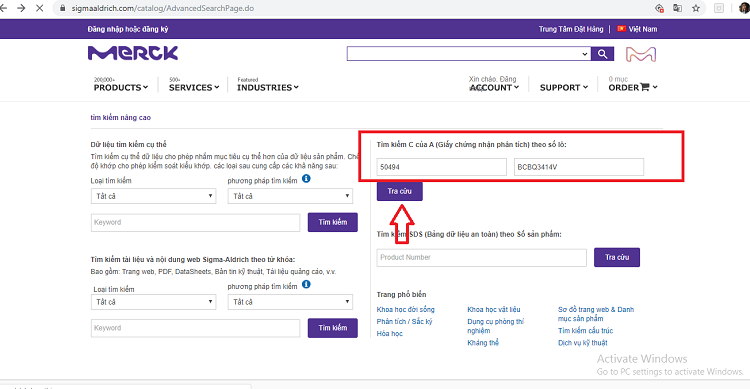This screenshot has height=389, width=750.
Task: Open Hóa học link
Action: 389,333
